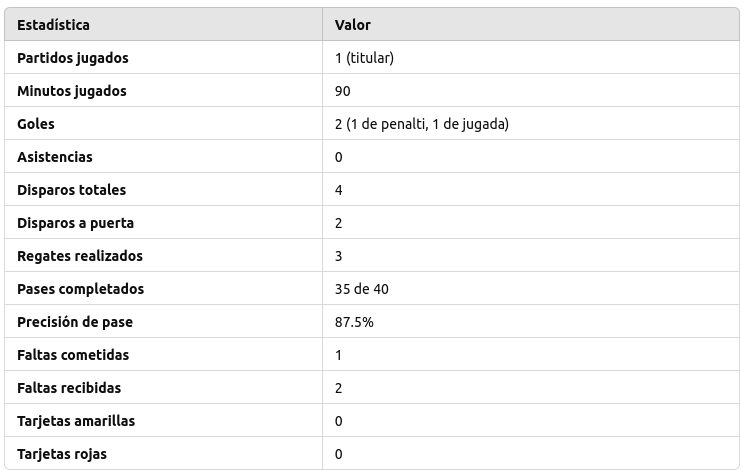Screen dimensions: 753x476
Task: Click the value 1 (titular)
Action: click(364, 58)
